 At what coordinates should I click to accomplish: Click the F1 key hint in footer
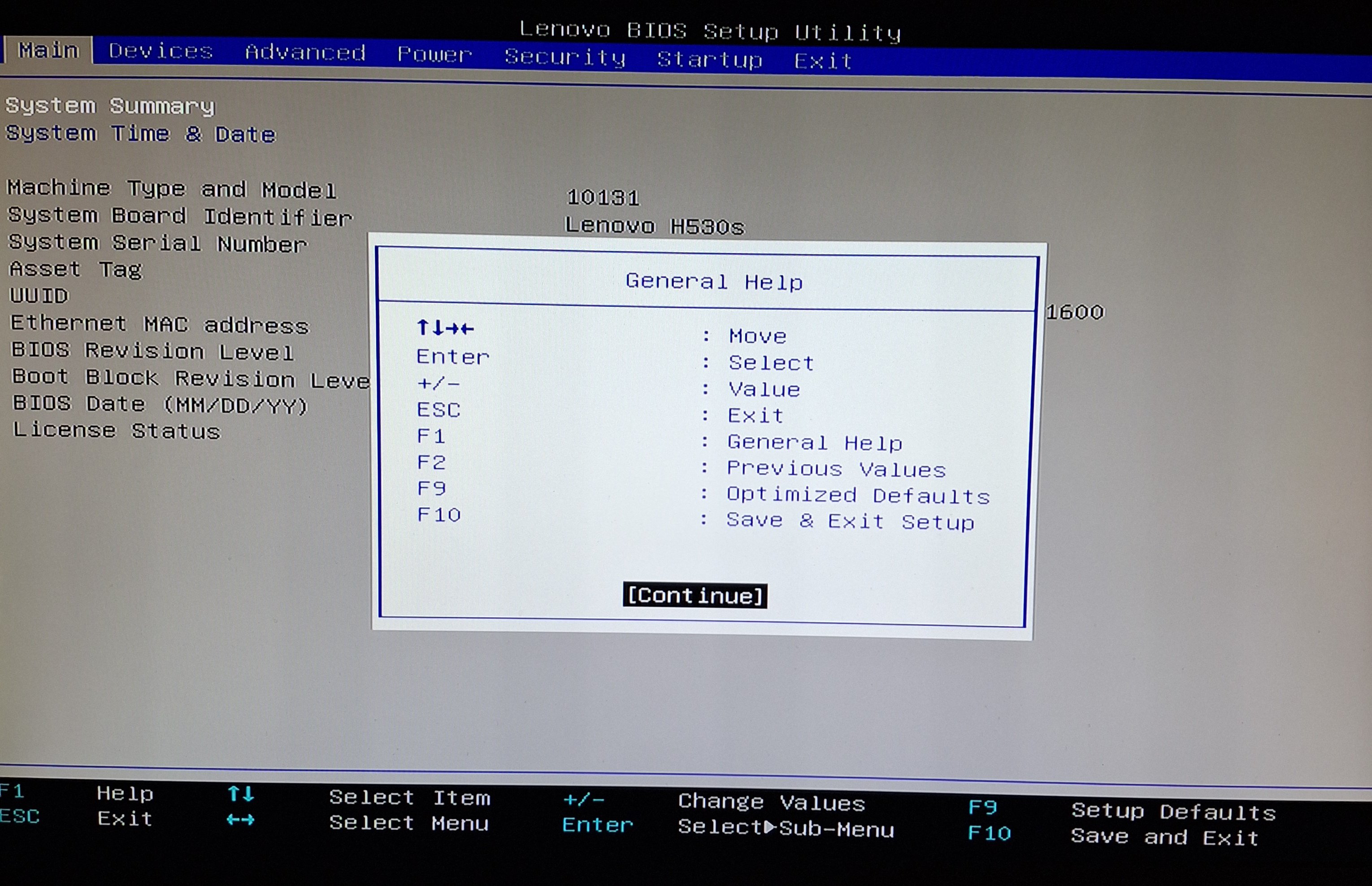12,792
